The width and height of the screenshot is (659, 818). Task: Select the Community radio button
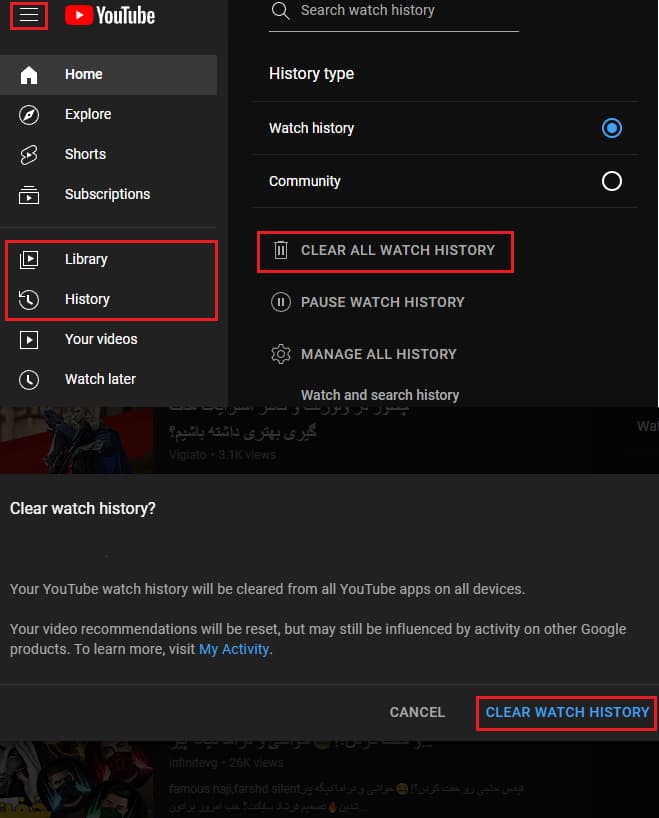612,181
